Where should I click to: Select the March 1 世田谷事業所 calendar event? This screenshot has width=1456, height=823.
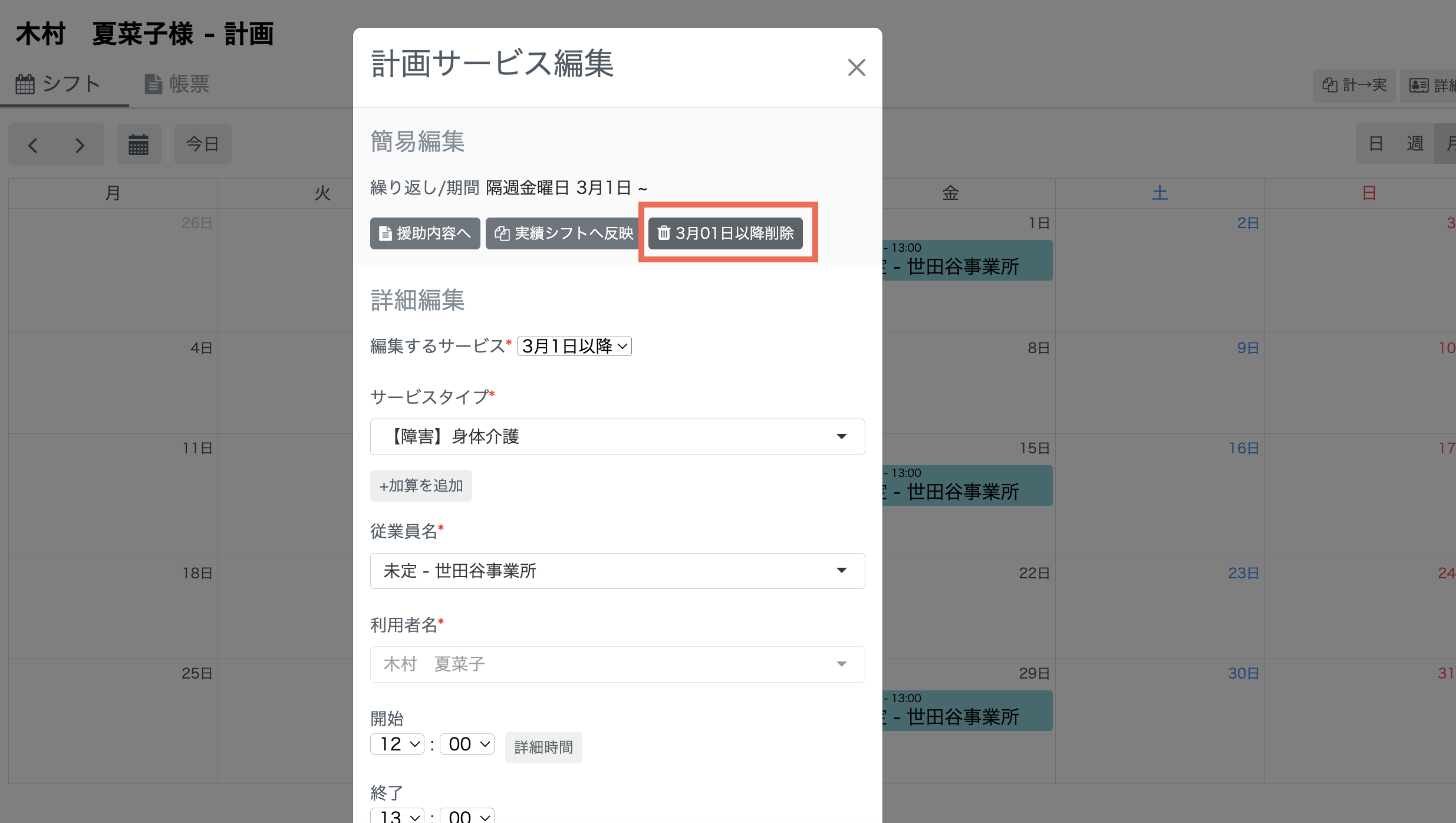pyautogui.click(x=967, y=259)
